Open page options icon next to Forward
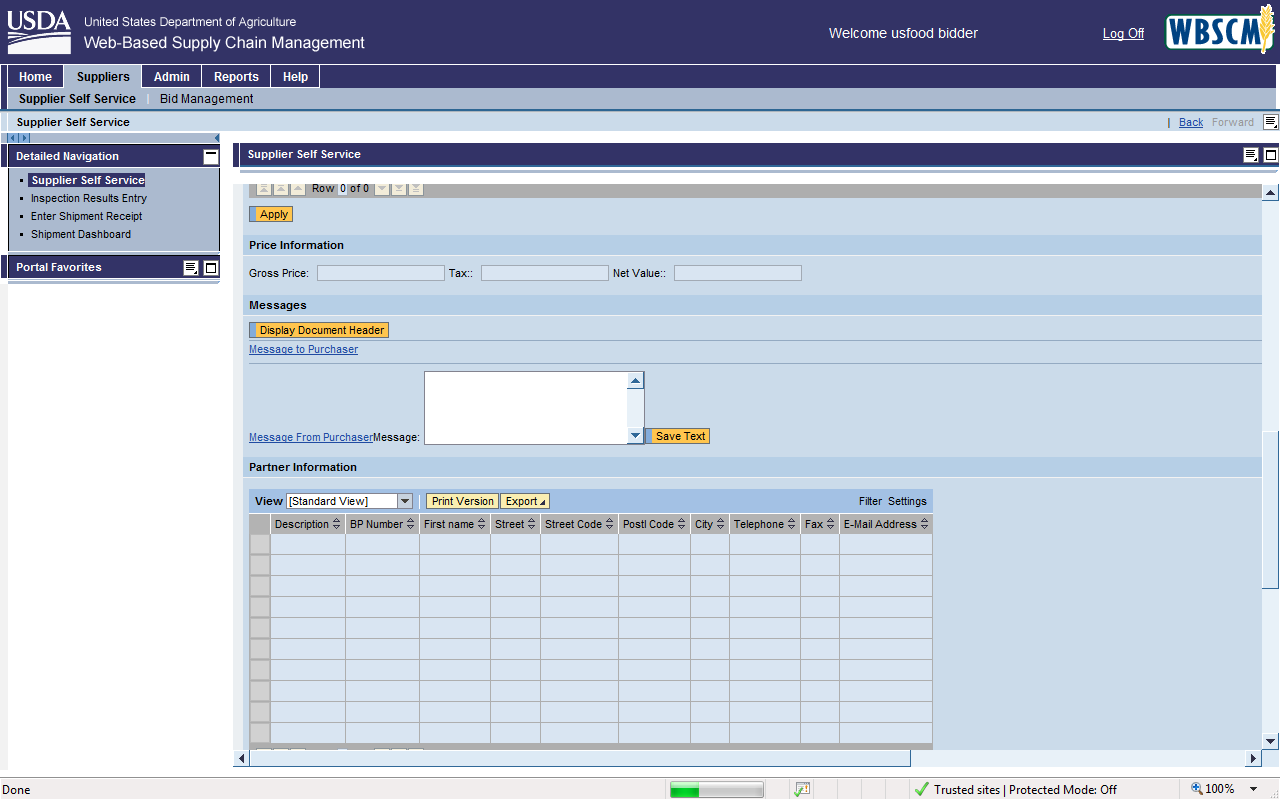The height and width of the screenshot is (800, 1280). coord(1270,122)
